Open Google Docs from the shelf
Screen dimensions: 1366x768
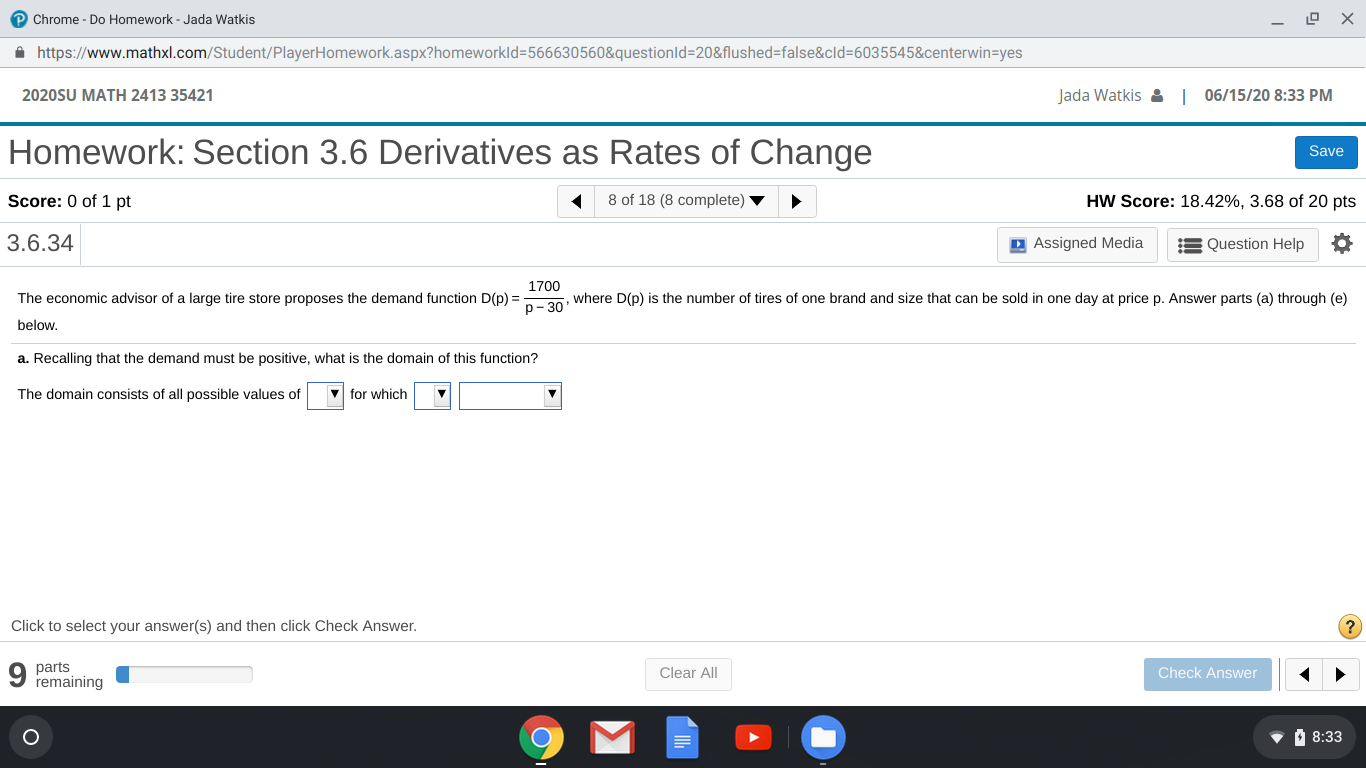click(682, 738)
